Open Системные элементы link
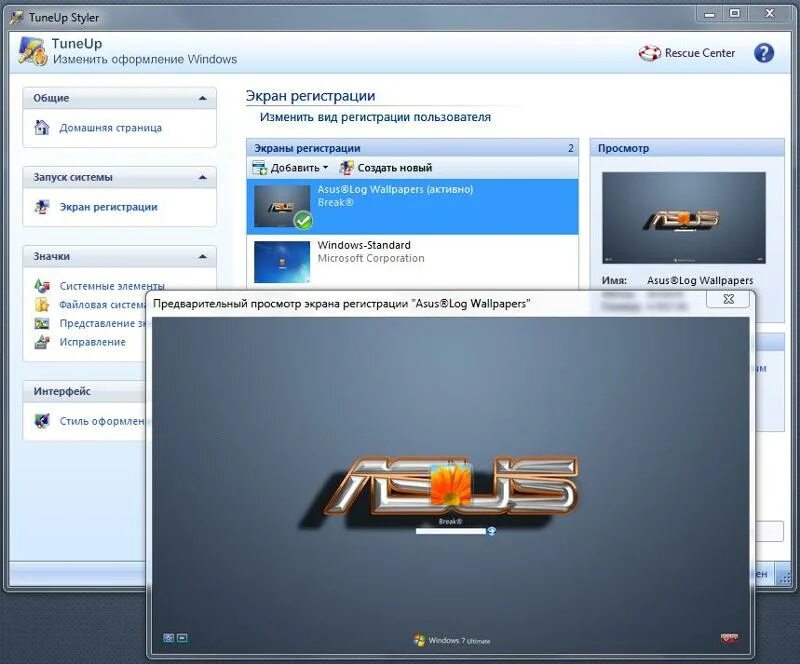The height and width of the screenshot is (664, 800). tap(112, 286)
